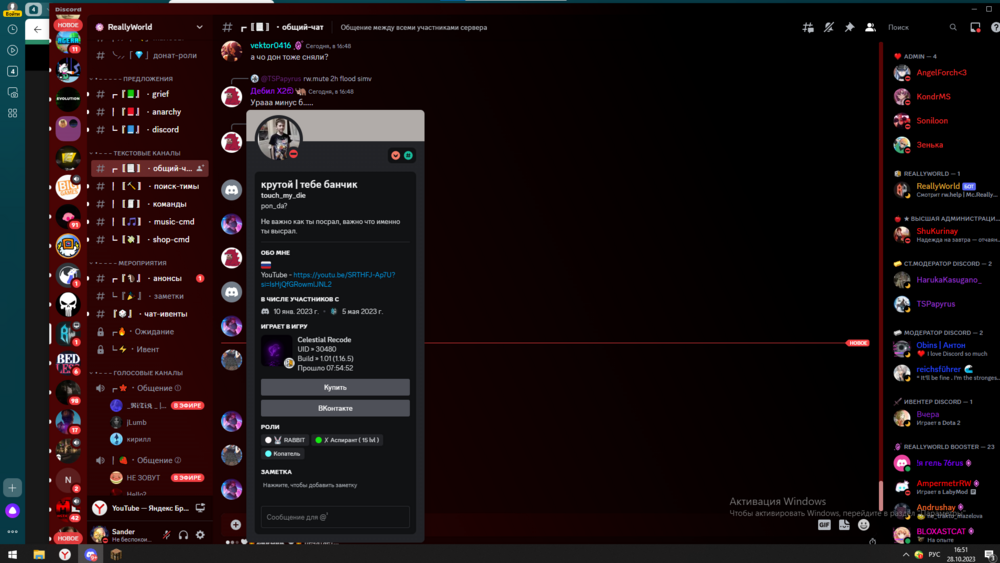Click the plus attach button in chat

point(235,525)
